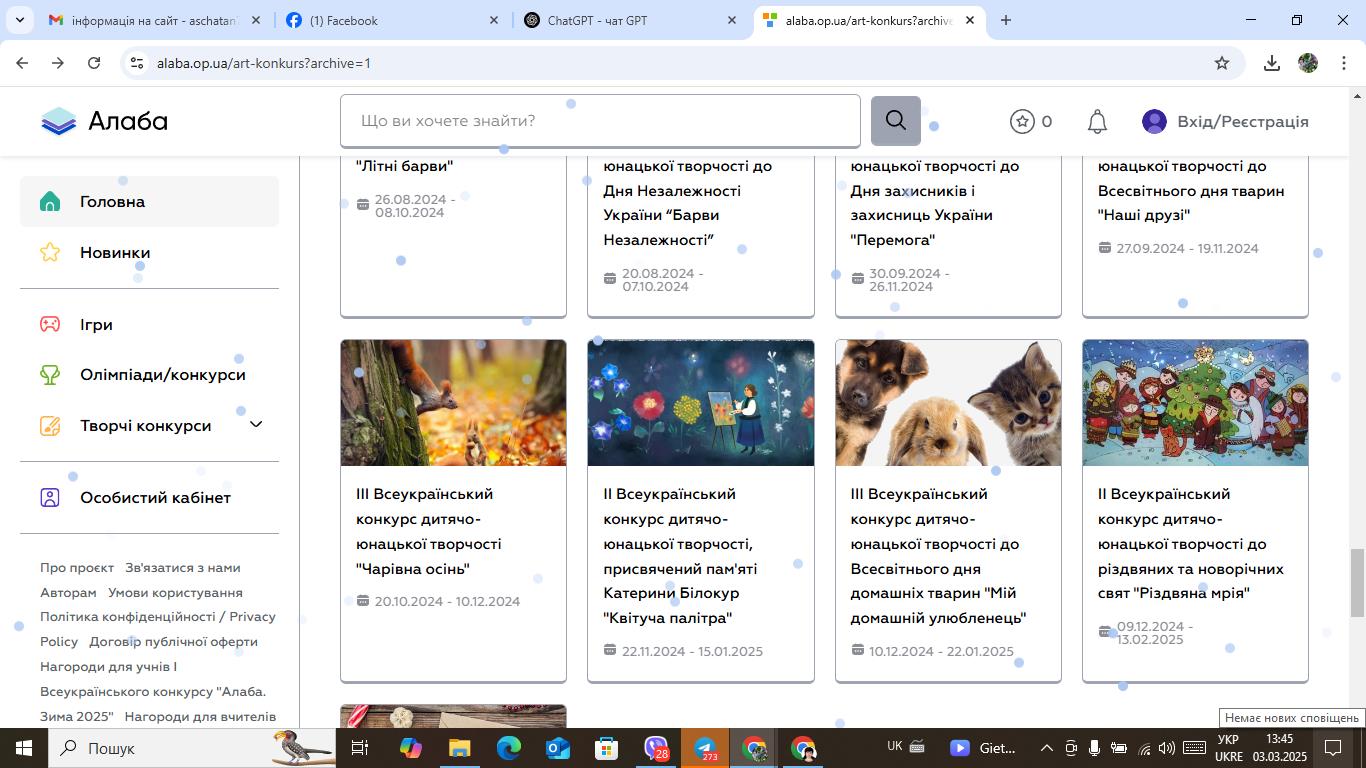1366x768 pixels.
Task: Click the Новинки star icon in sidebar
Action: [x=50, y=252]
